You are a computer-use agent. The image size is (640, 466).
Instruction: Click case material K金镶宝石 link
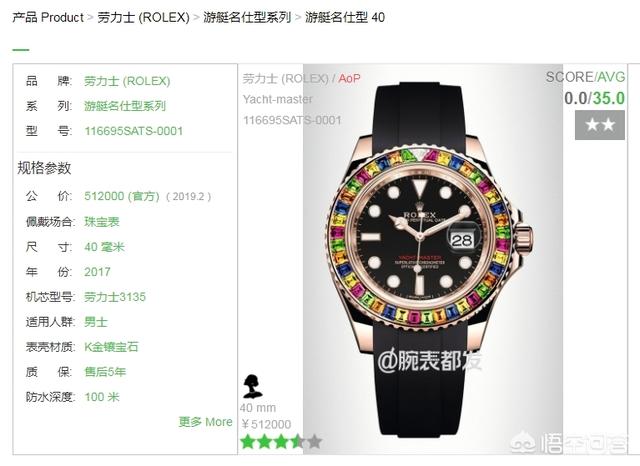pos(111,347)
